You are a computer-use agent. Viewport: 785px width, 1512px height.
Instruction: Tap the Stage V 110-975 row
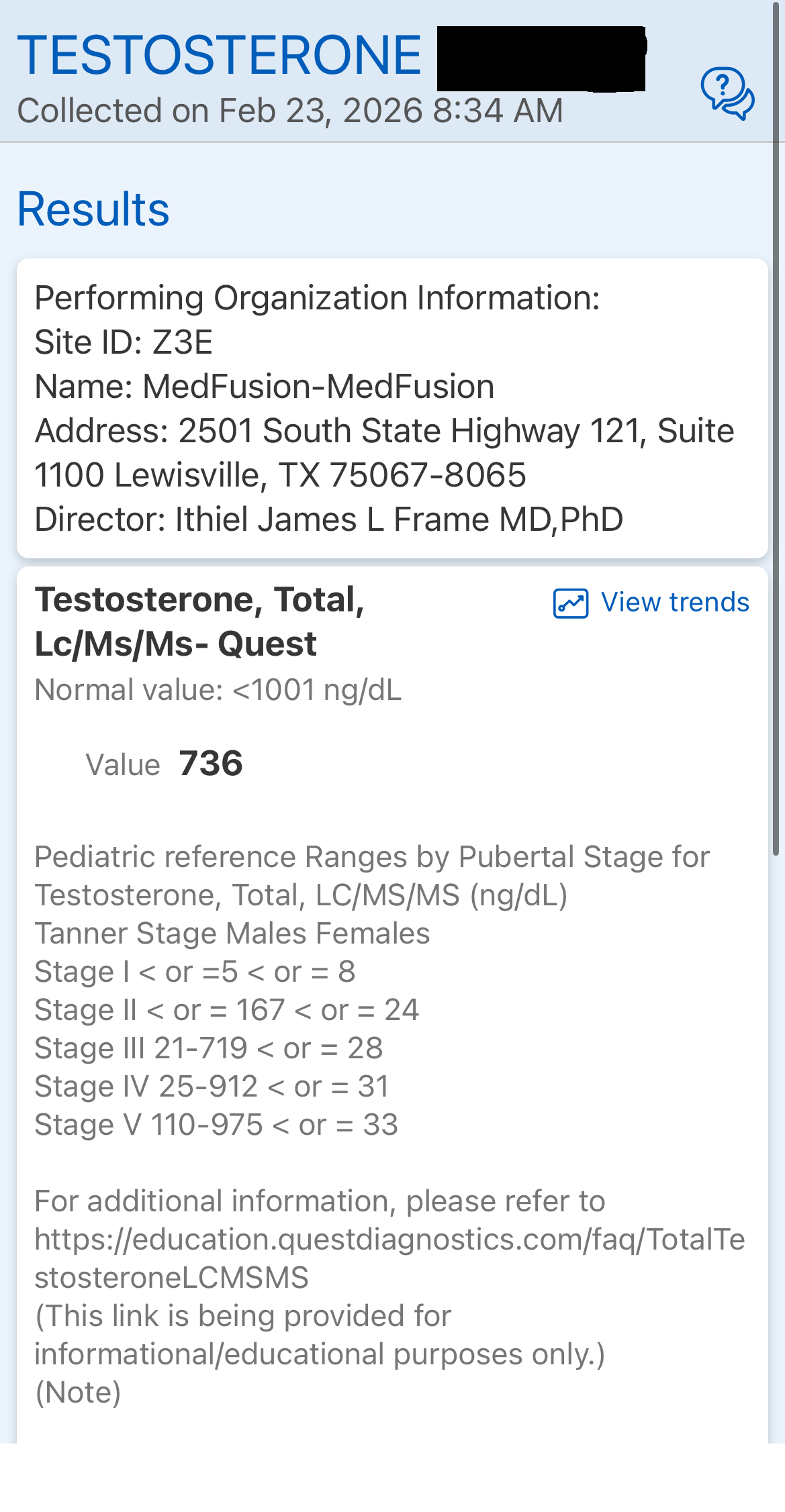(x=216, y=1125)
